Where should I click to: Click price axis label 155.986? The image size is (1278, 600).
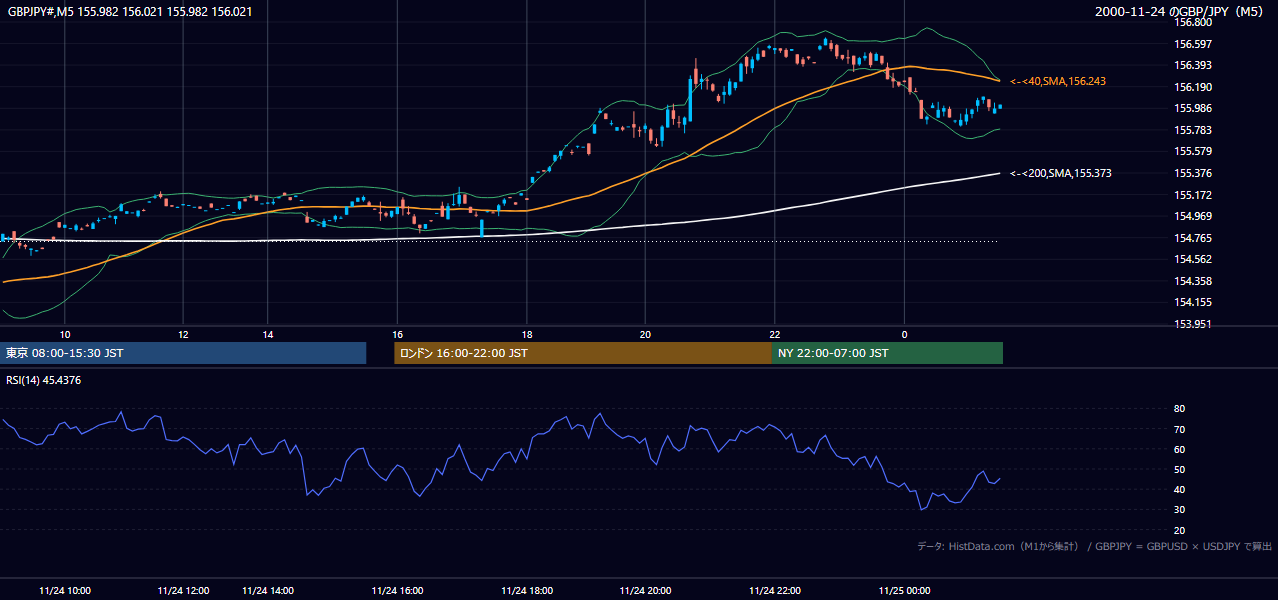pyautogui.click(x=1193, y=108)
